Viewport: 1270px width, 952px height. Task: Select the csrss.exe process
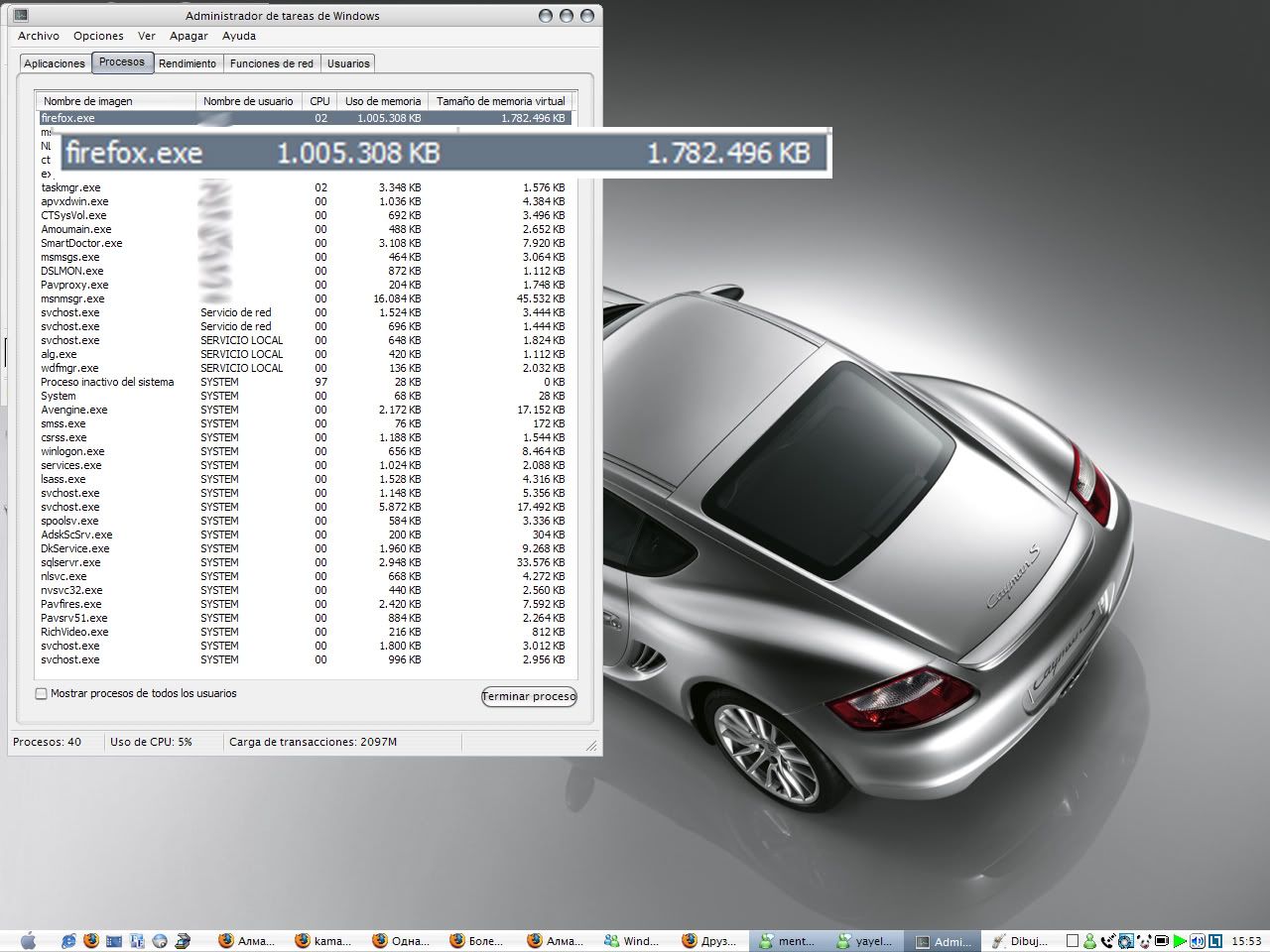pyautogui.click(x=304, y=437)
